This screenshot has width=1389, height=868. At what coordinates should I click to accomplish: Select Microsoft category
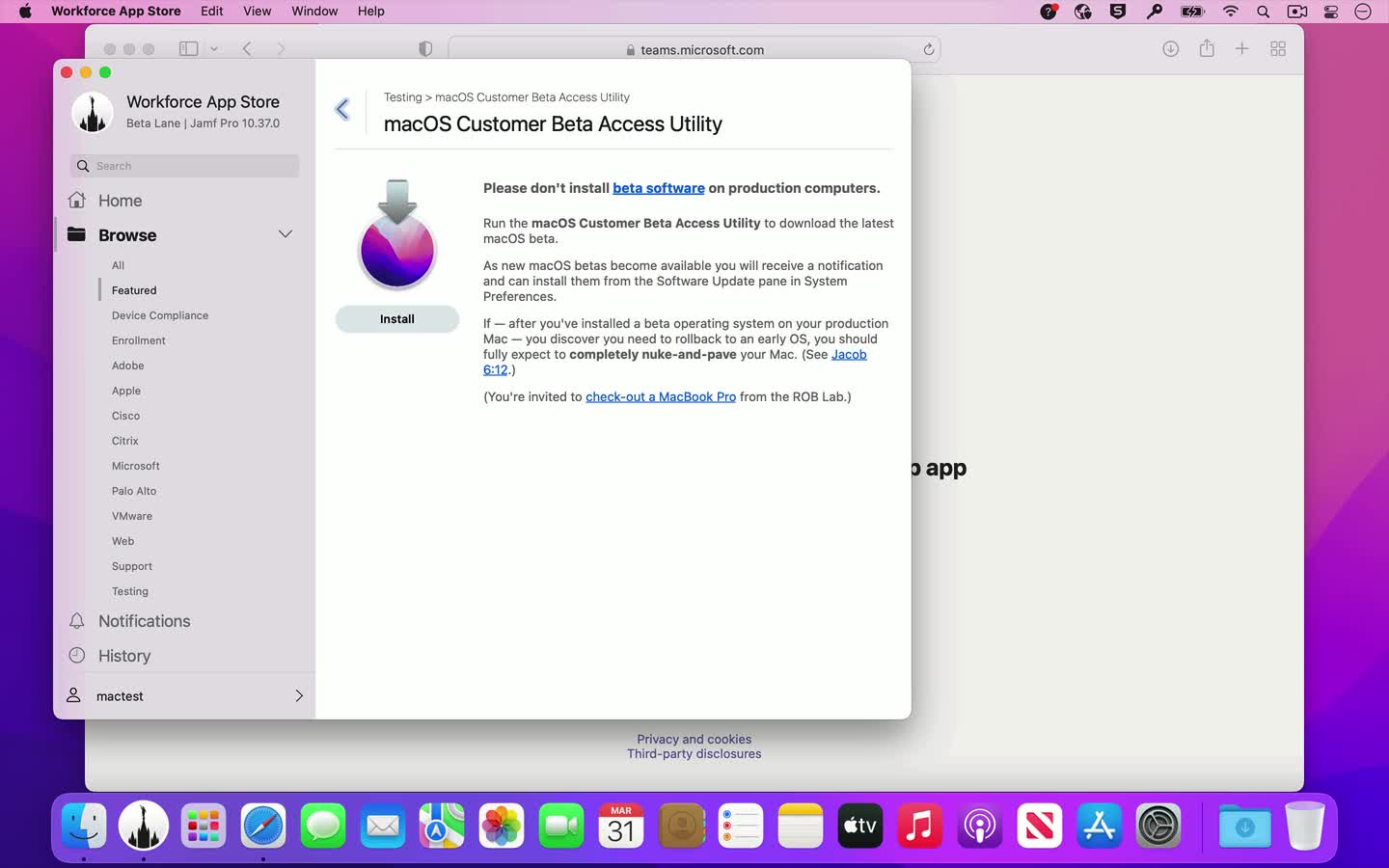click(x=136, y=466)
